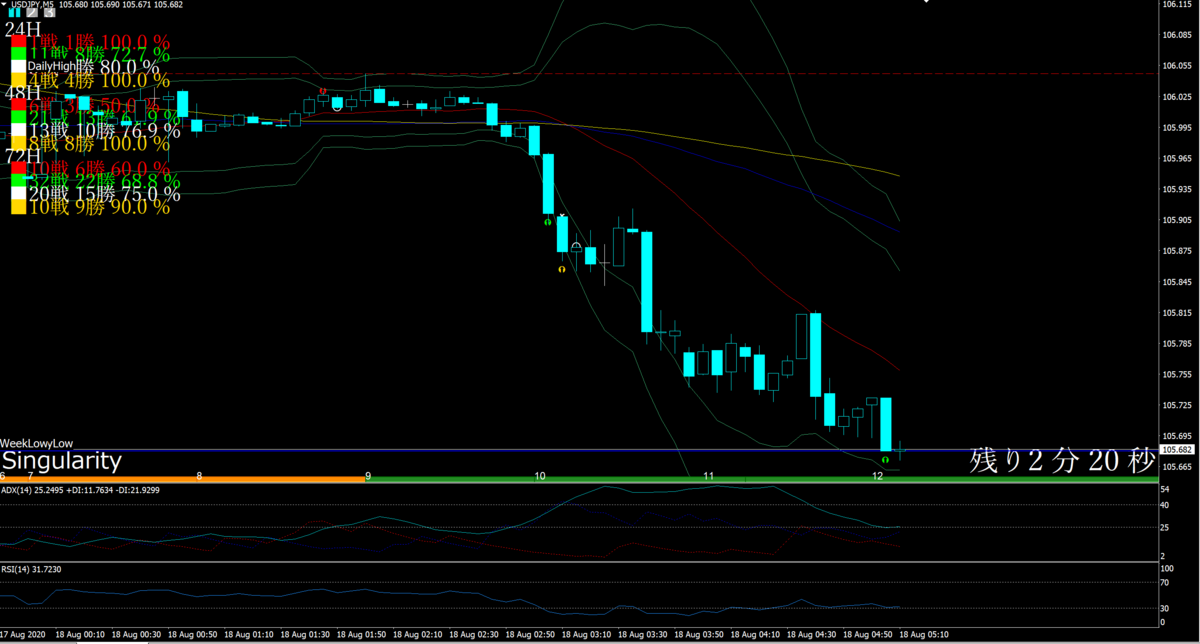Screen dimensions: 1200x644
Task: Click the 残り2分20秒 countdown timer text
Action: (1062, 461)
